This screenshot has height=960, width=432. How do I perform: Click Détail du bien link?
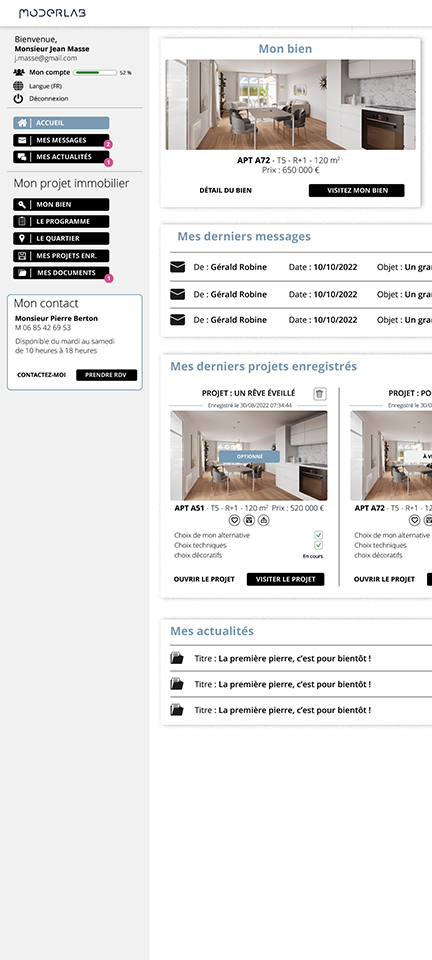click(x=225, y=190)
